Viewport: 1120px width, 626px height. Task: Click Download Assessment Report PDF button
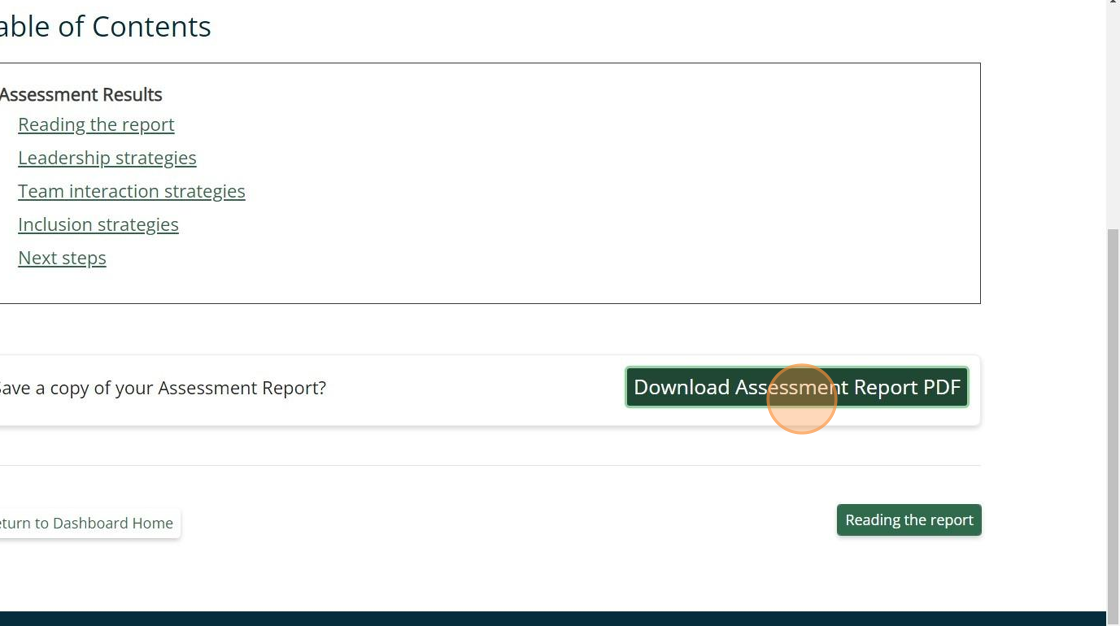796,387
